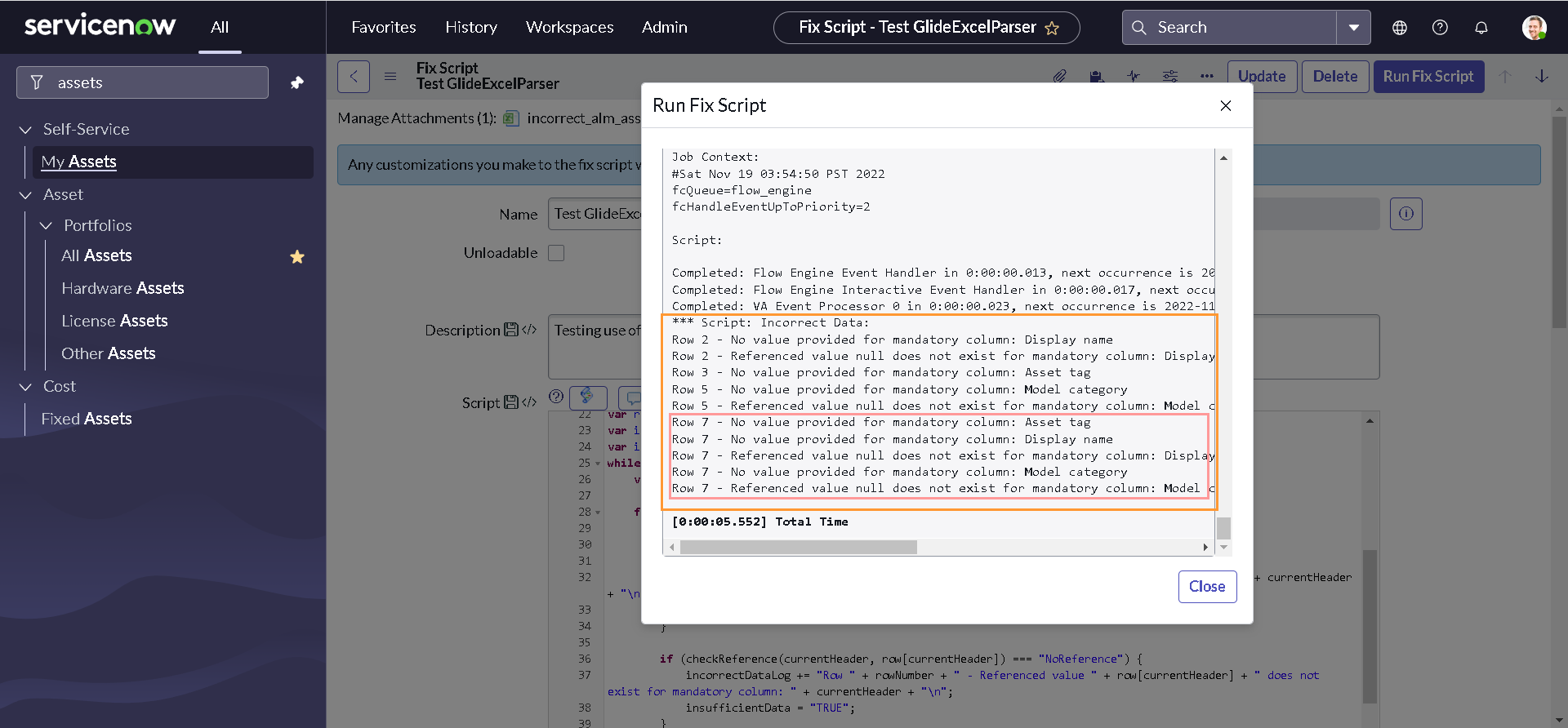Click the Run Fix Script button
This screenshot has width=1568, height=728.
1429,76
